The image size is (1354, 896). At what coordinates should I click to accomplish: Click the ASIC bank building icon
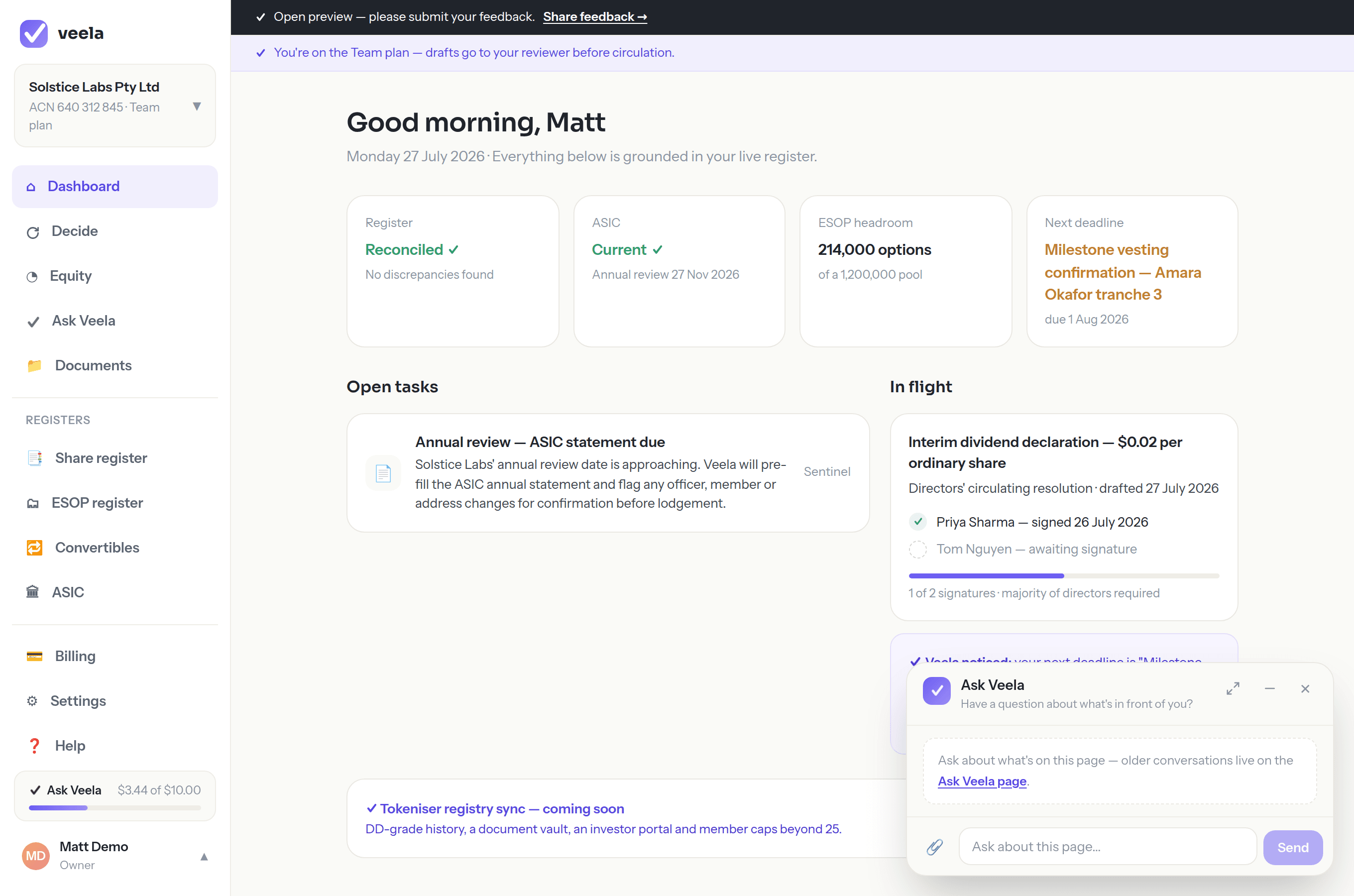[x=32, y=591]
